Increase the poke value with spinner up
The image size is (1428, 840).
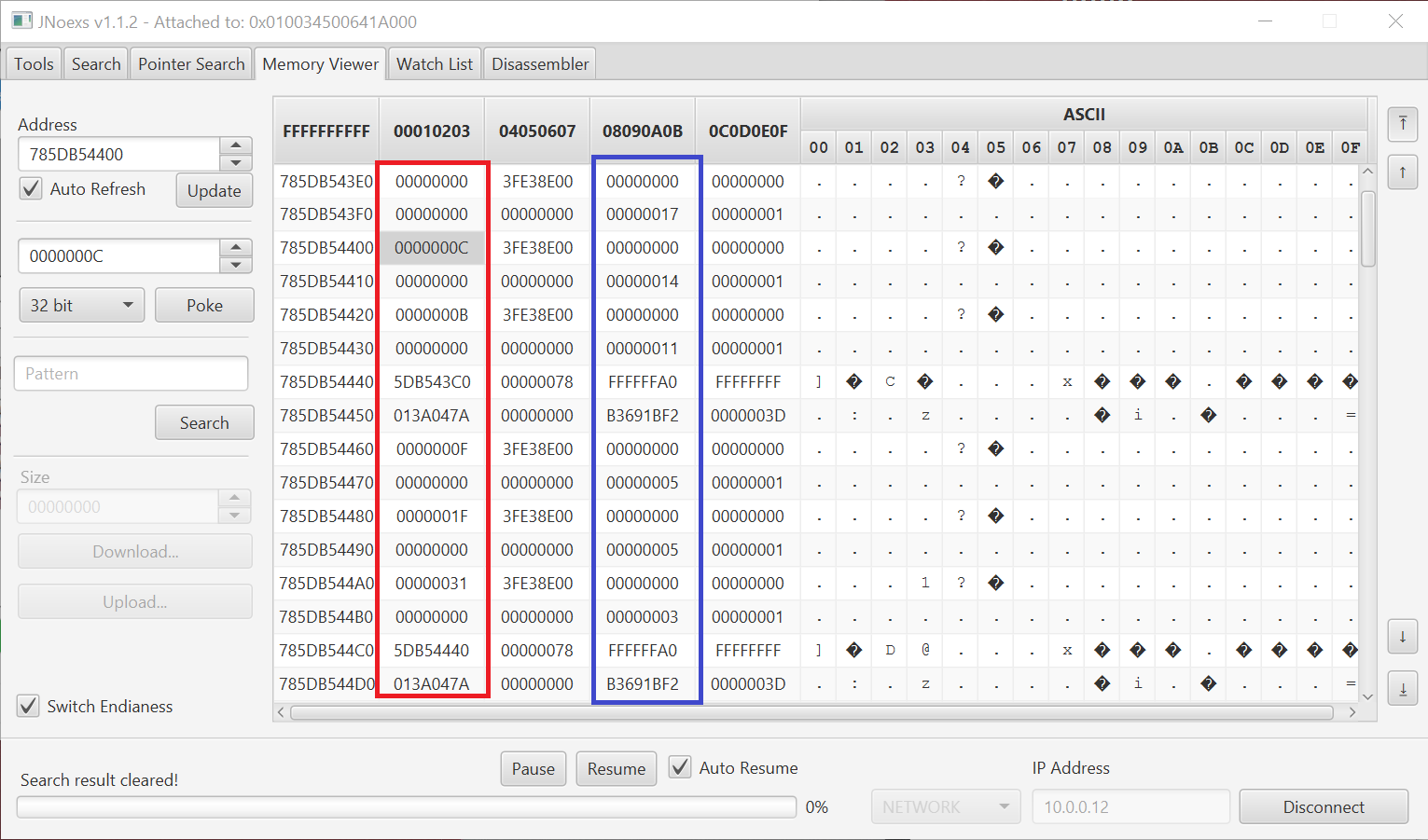(x=236, y=247)
